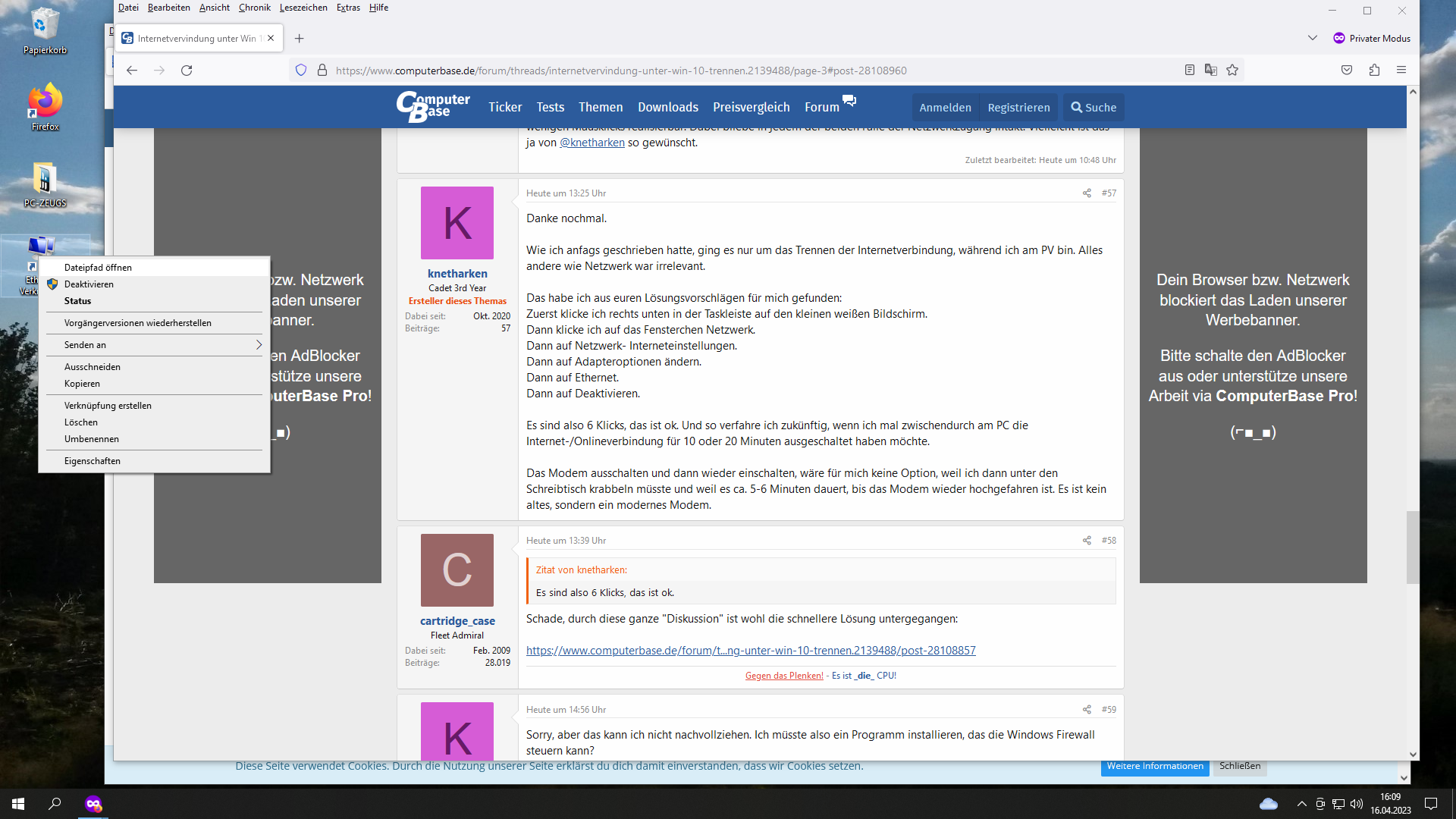Choose 'Eigenschaften' from context menu
Image resolution: width=1456 pixels, height=819 pixels.
[93, 461]
